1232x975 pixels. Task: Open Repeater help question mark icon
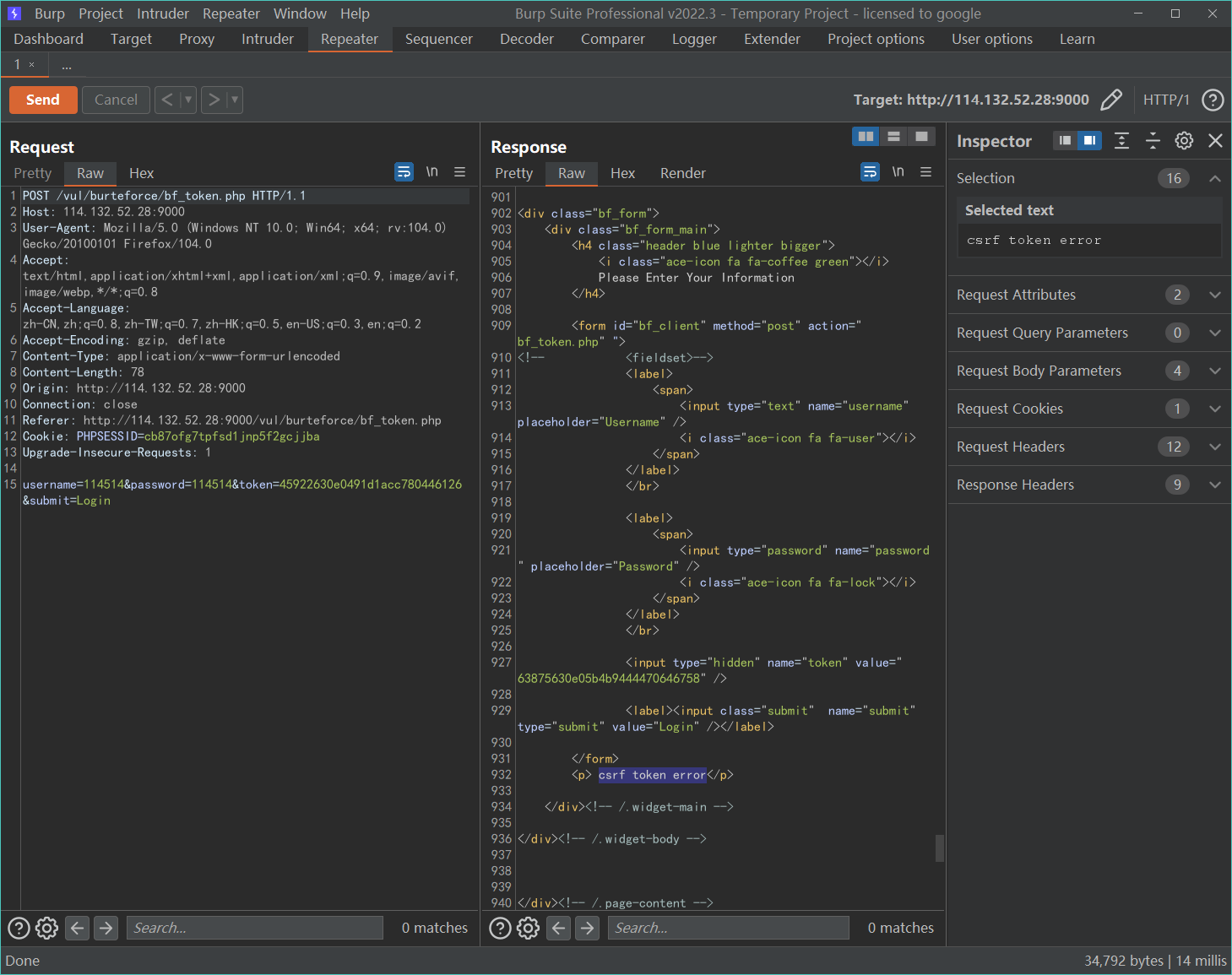(x=1213, y=100)
